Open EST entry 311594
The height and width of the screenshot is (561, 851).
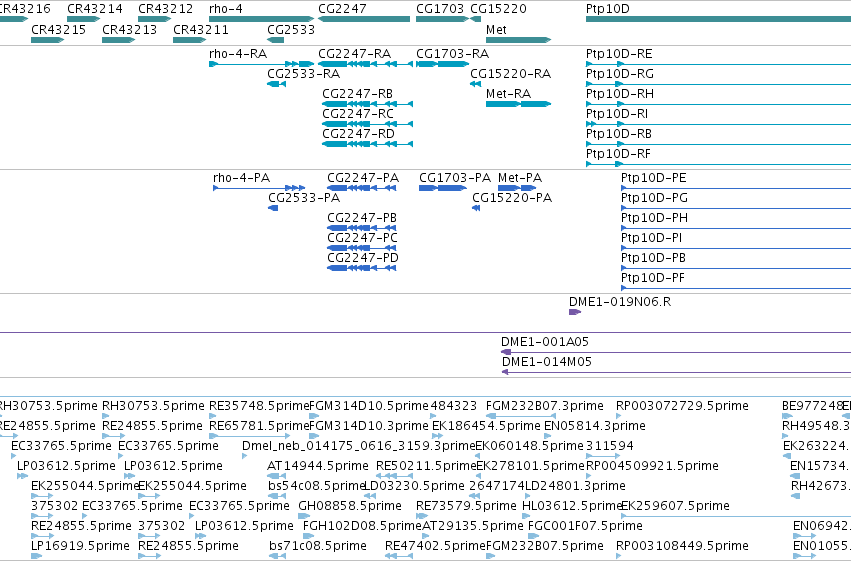609,446
